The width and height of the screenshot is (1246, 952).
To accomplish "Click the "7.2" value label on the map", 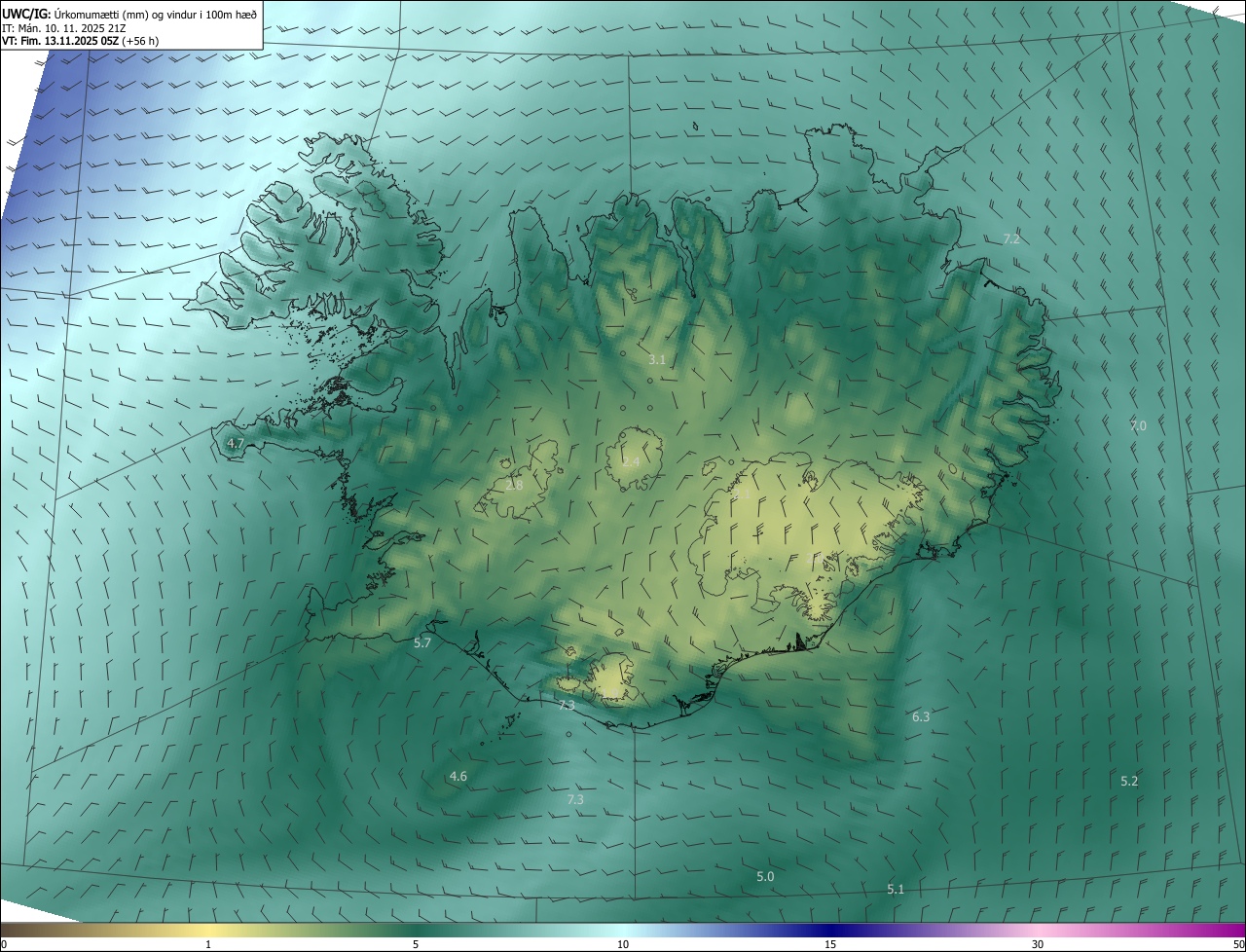I will click(1011, 238).
